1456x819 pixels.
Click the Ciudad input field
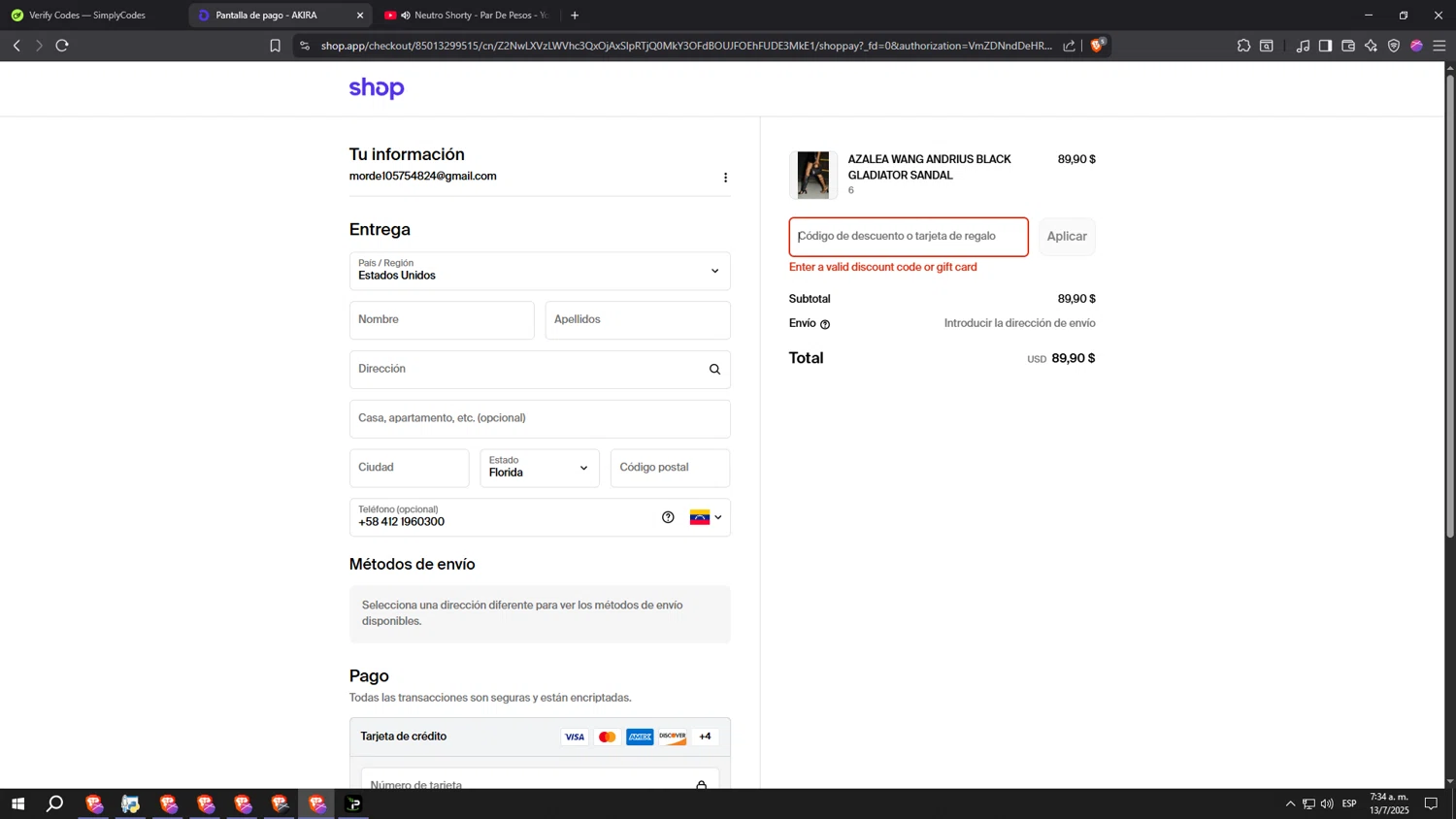tap(410, 468)
